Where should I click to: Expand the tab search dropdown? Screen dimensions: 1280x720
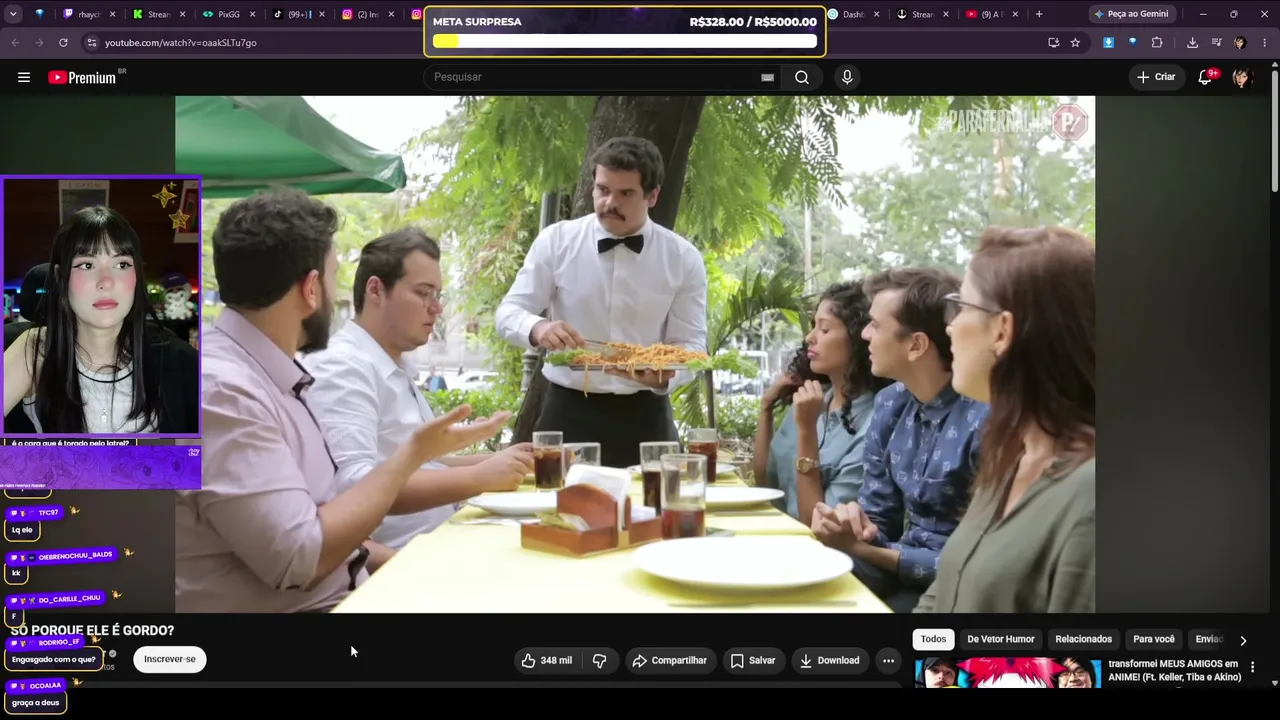pos(13,14)
